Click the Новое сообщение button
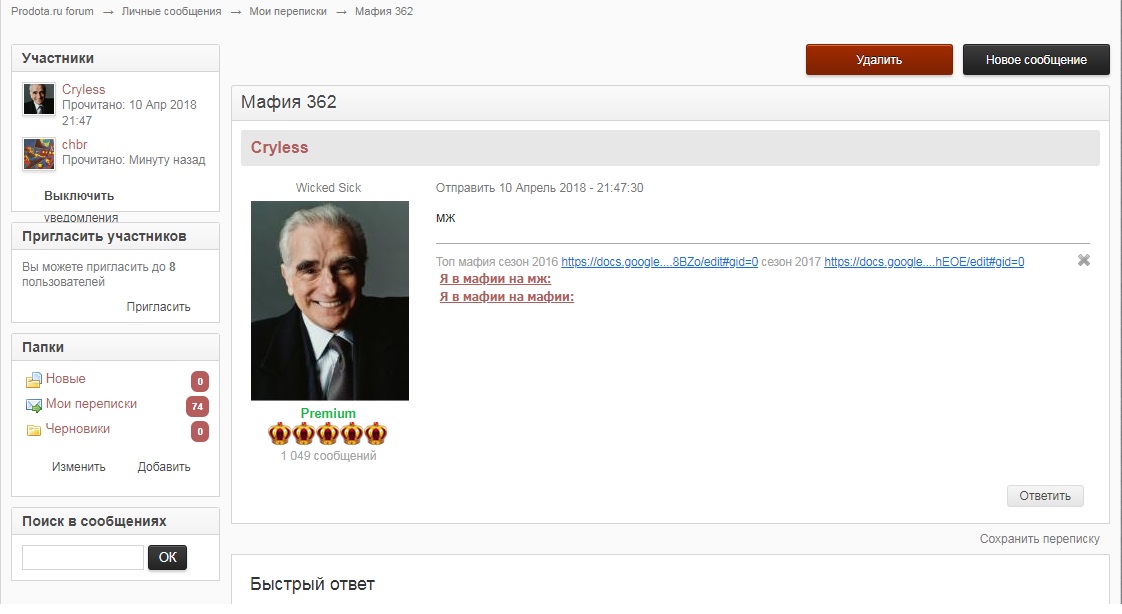The image size is (1122, 614). coord(1036,60)
